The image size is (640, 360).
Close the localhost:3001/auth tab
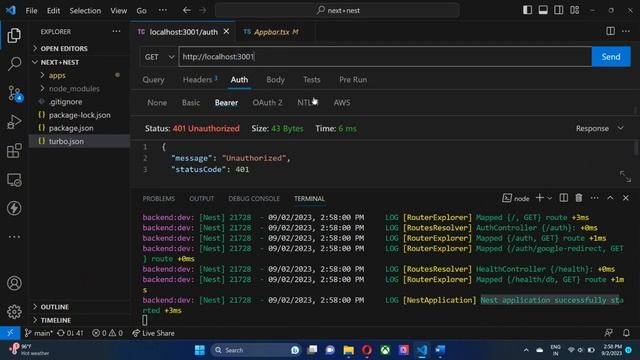(226, 31)
